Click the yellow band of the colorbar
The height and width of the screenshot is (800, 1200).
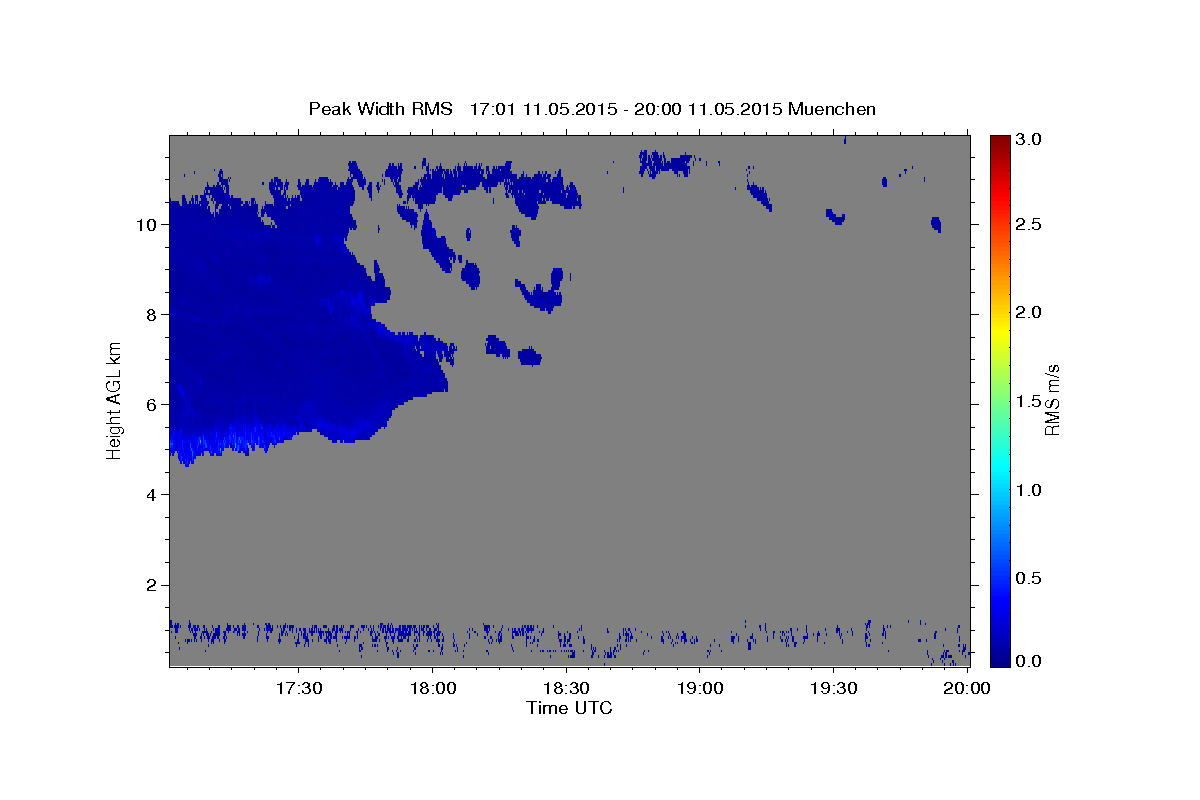tap(1000, 330)
